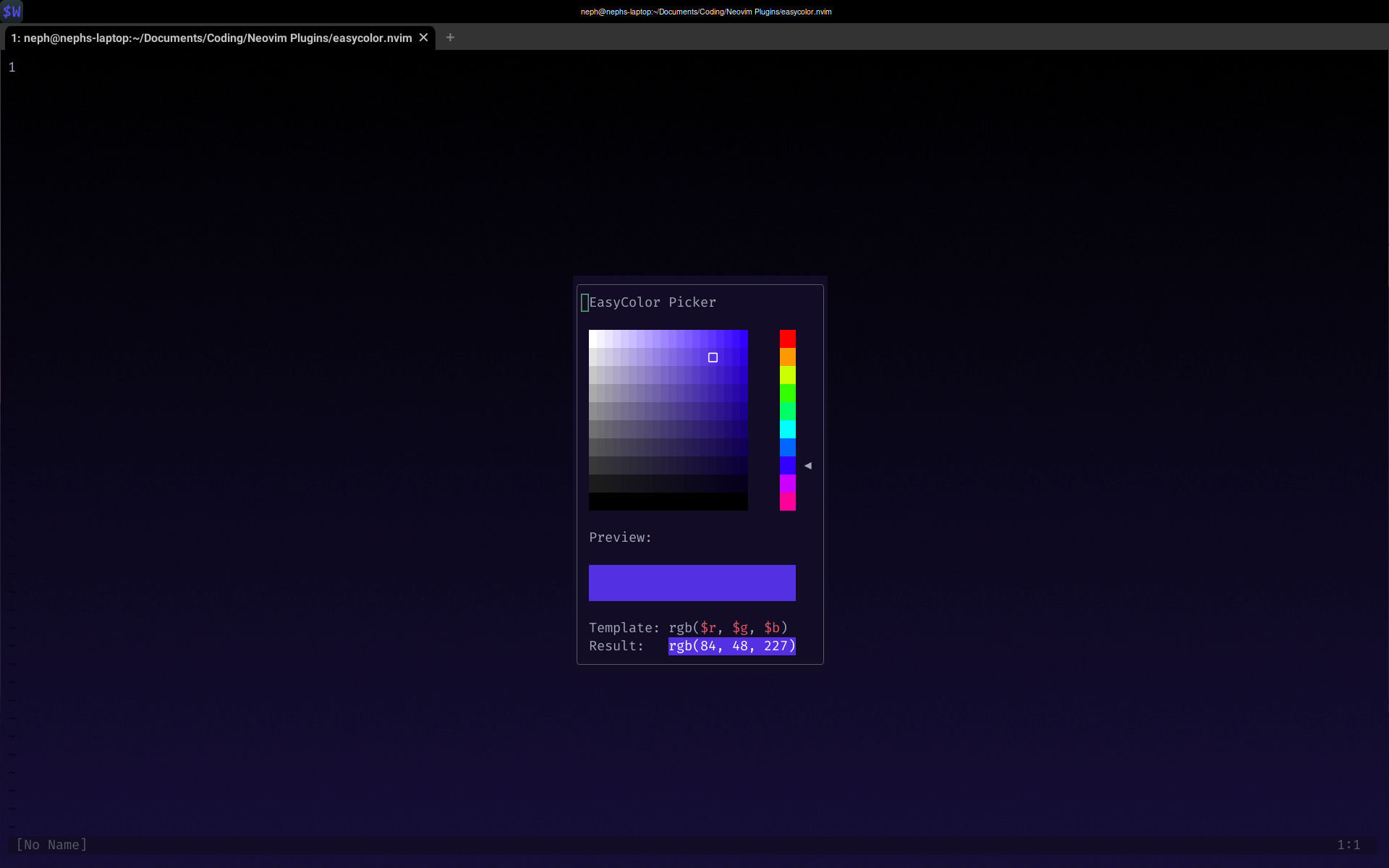Select the cyan hue swatch
Image resolution: width=1389 pixels, height=868 pixels.
[x=787, y=429]
